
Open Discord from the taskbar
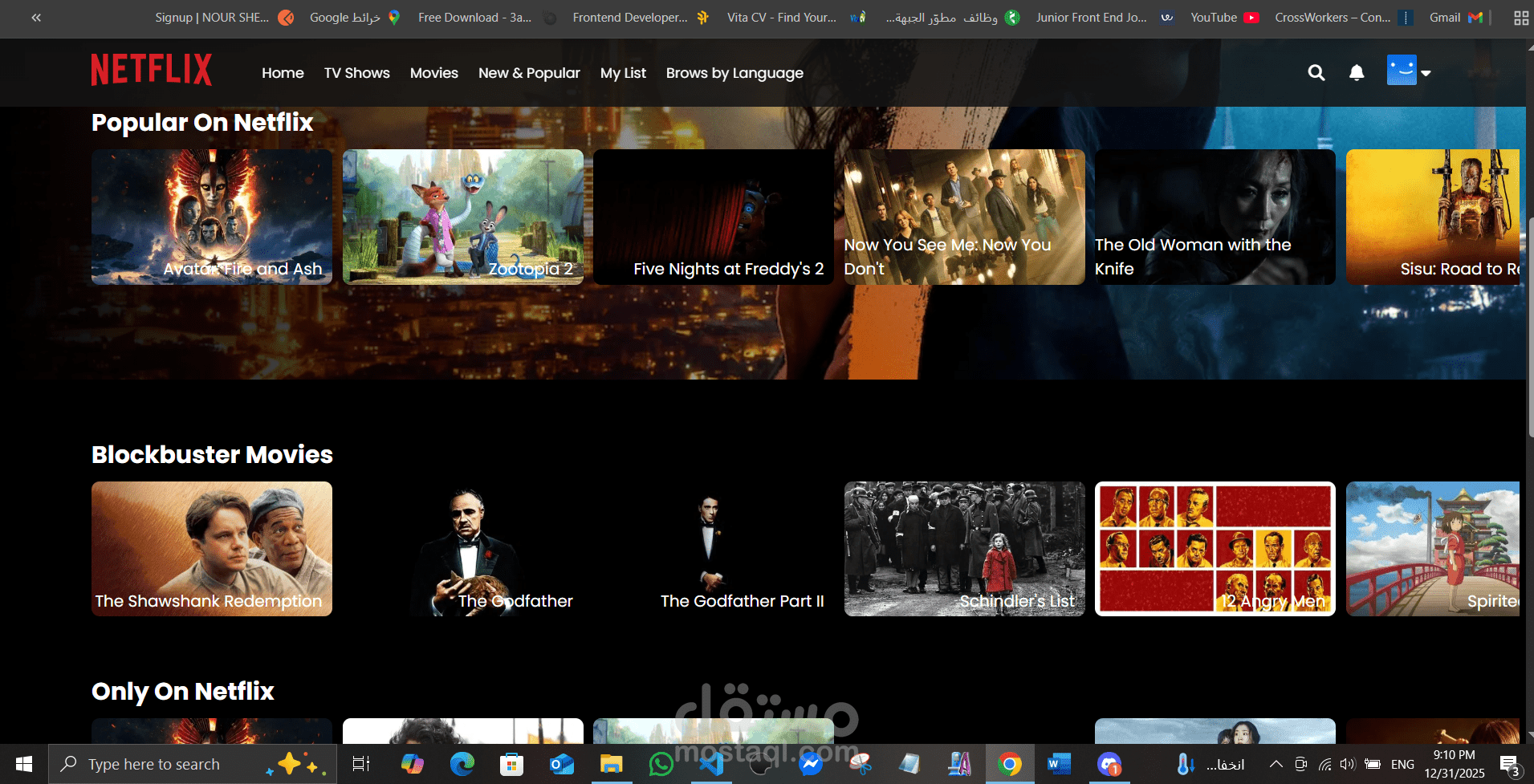coord(1109,764)
